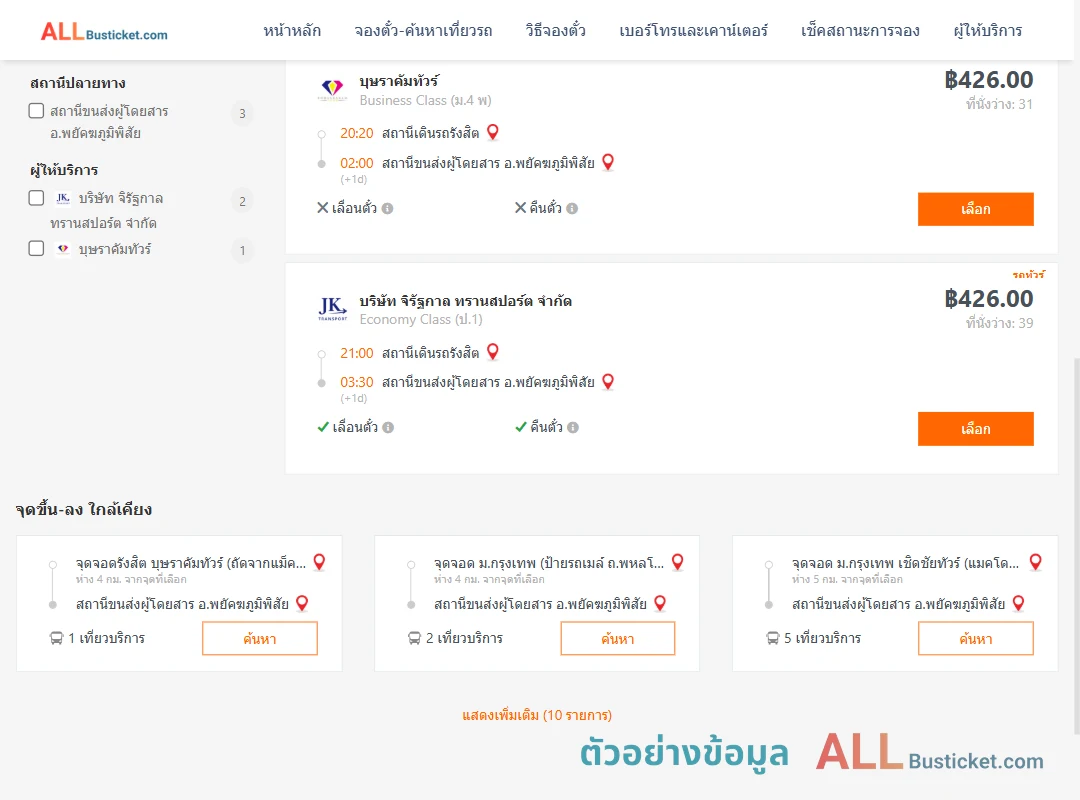Show คืนตั๋ว info icon on จิรัฐกาล trip

(573, 427)
